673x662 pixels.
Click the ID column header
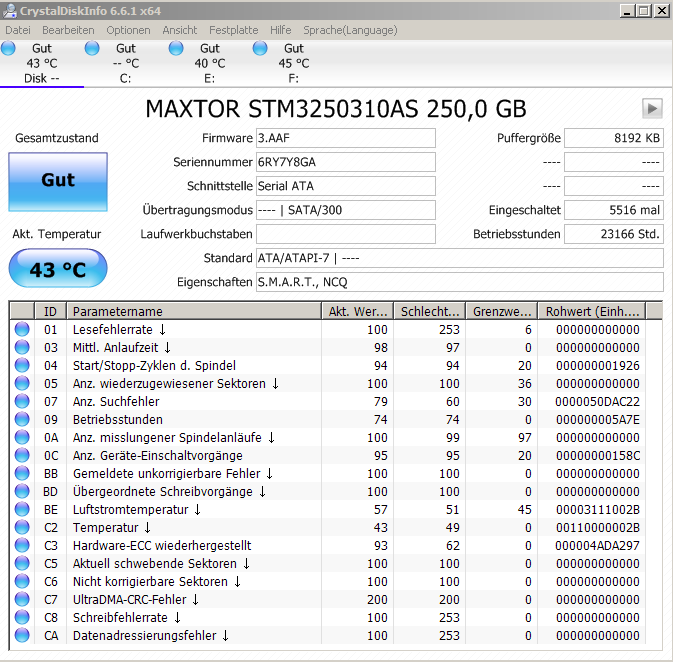click(x=50, y=311)
